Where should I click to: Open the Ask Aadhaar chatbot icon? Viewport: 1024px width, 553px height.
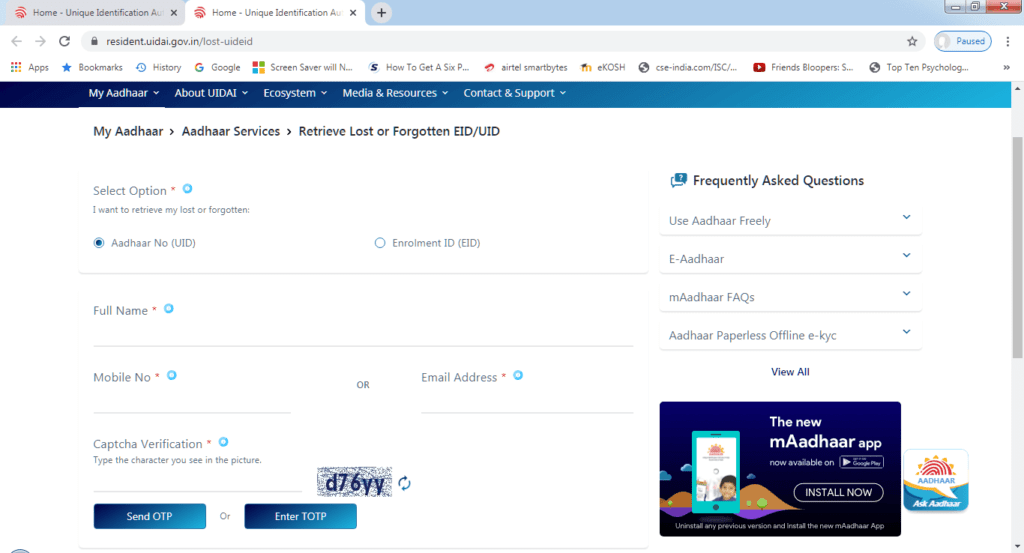(x=935, y=481)
